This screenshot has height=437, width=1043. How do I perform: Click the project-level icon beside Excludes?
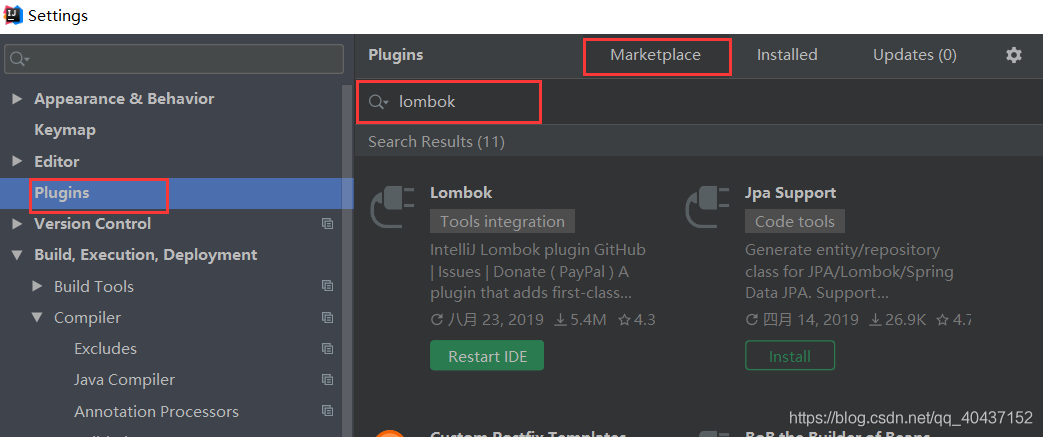(x=327, y=349)
